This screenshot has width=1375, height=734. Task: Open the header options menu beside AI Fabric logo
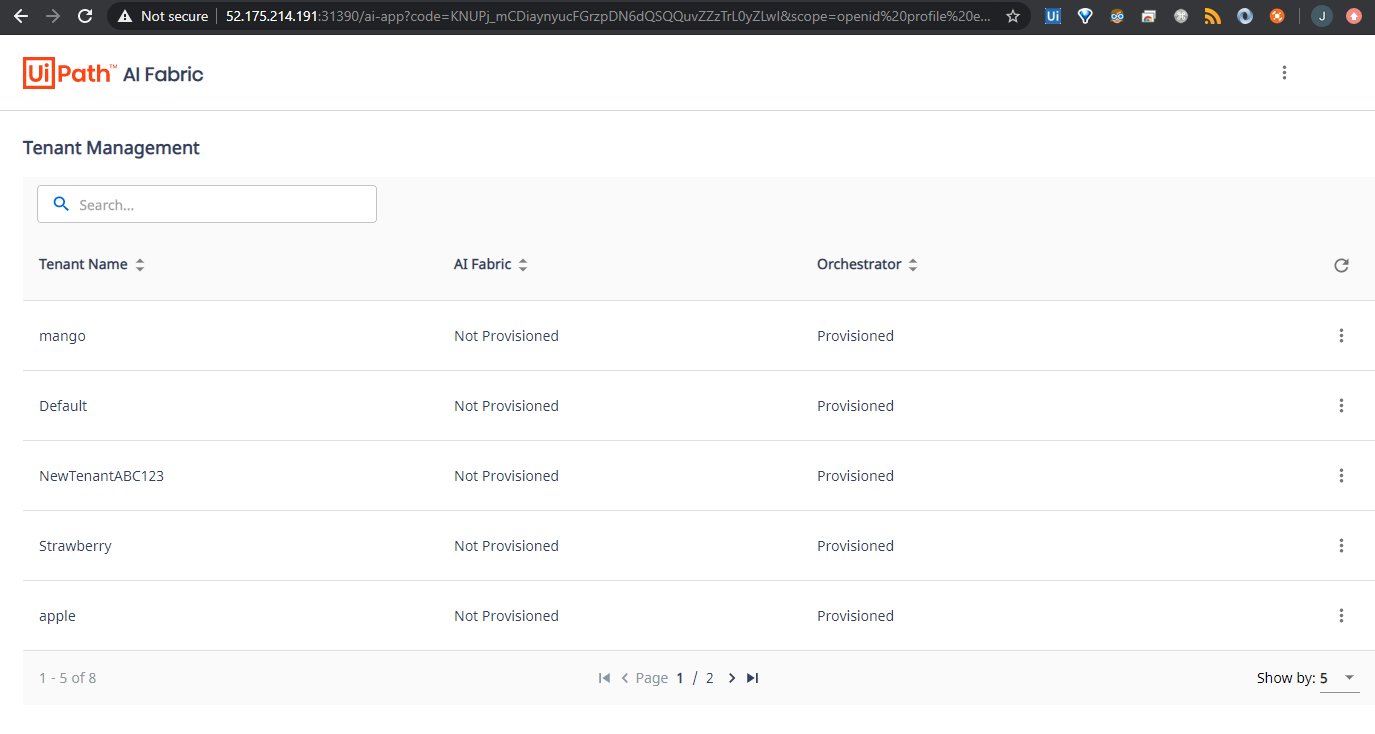pyautogui.click(x=1284, y=73)
